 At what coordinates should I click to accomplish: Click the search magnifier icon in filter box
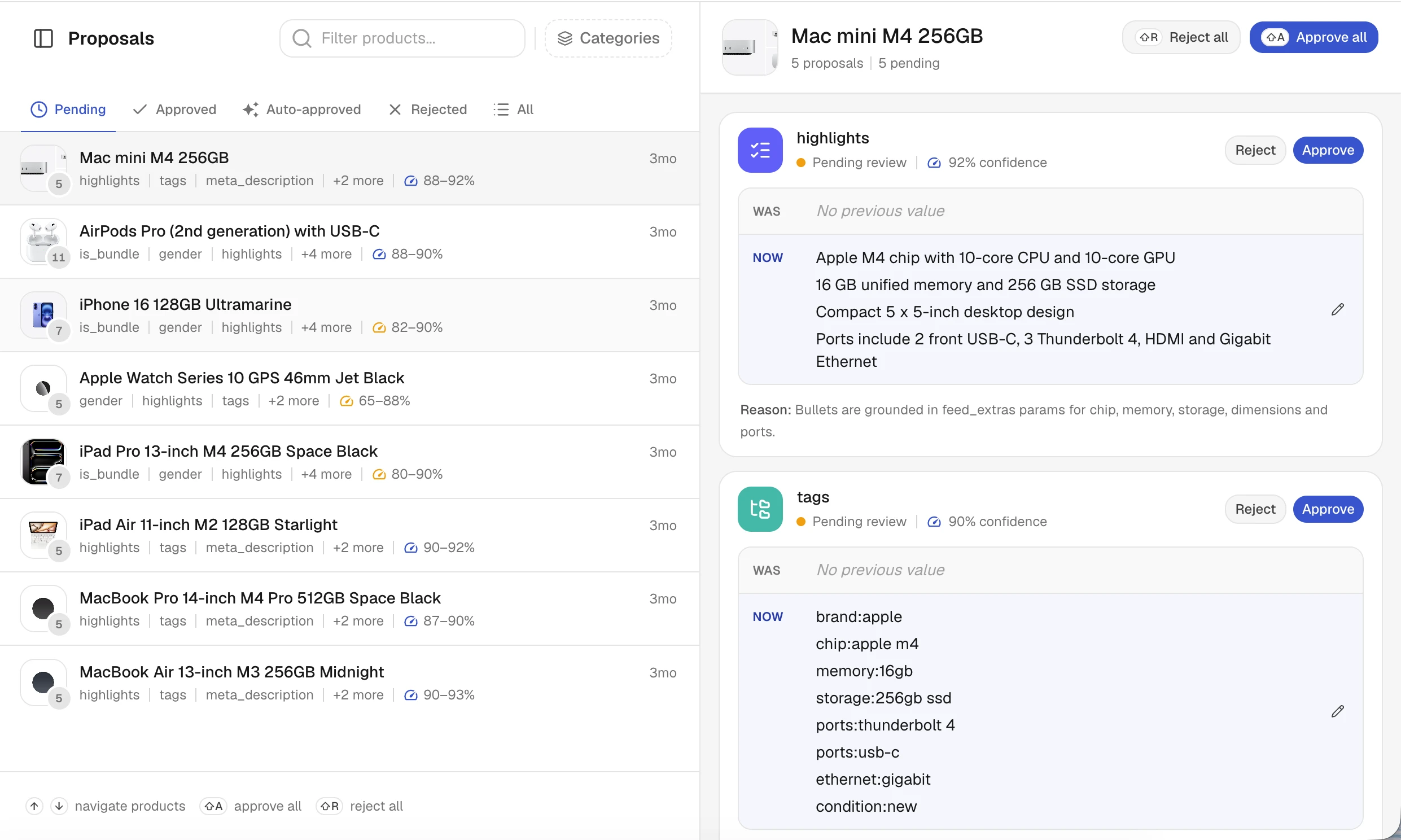[x=301, y=38]
